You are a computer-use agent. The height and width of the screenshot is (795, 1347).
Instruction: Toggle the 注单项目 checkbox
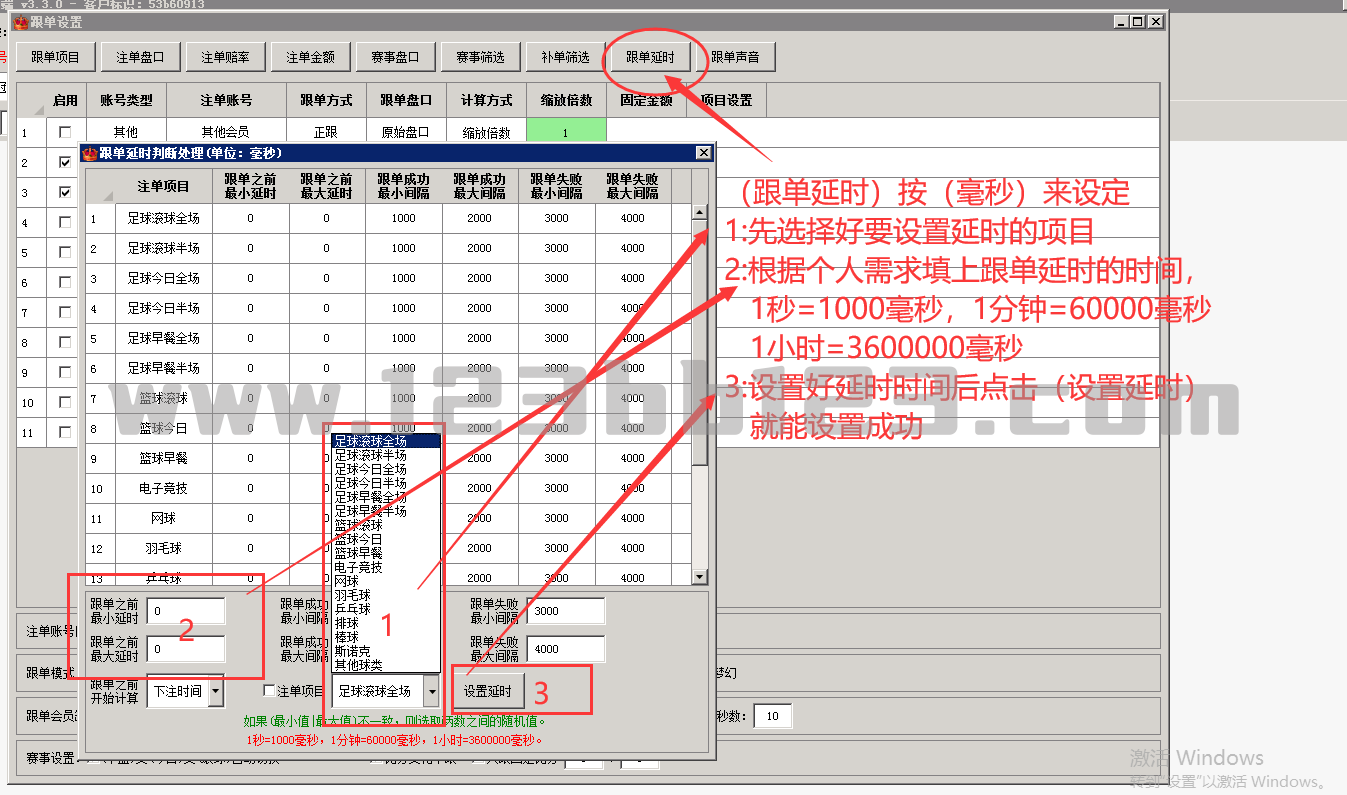(x=269, y=691)
